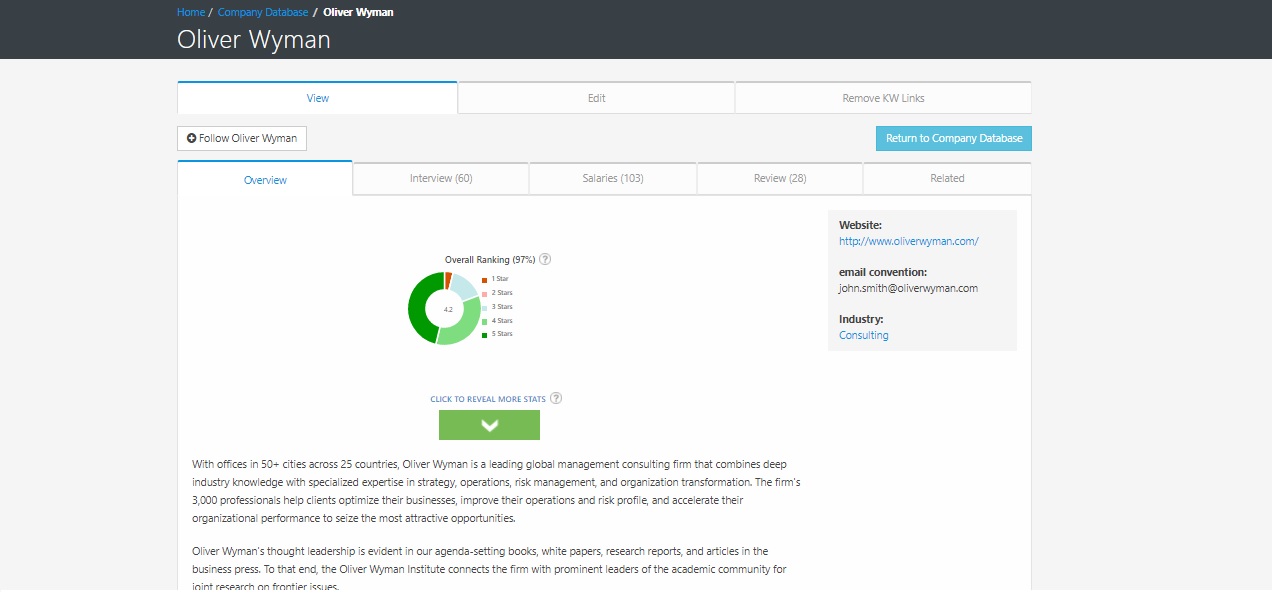Switch to the Review (28) tab
Screen dimensions: 1272x600
click(x=779, y=178)
